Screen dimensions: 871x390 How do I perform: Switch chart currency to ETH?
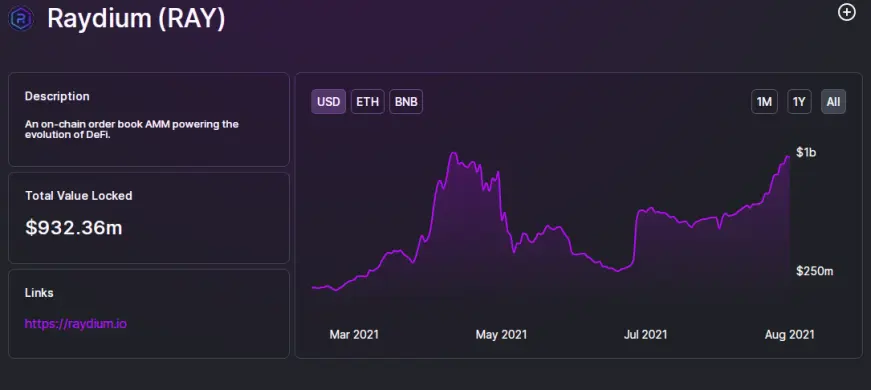pos(367,102)
